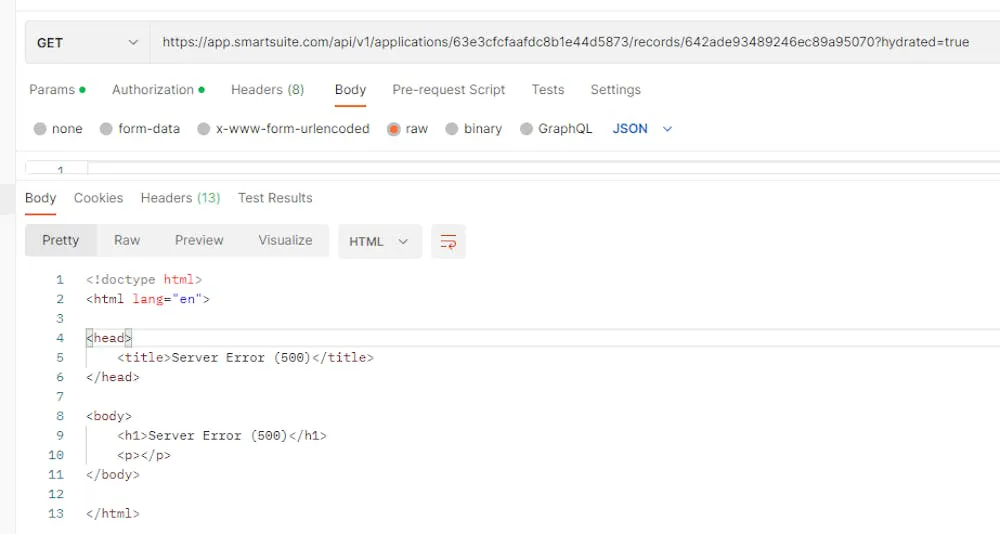The width and height of the screenshot is (1000, 534).
Task: Click the h1 Server Error (500) line
Action: coord(222,436)
